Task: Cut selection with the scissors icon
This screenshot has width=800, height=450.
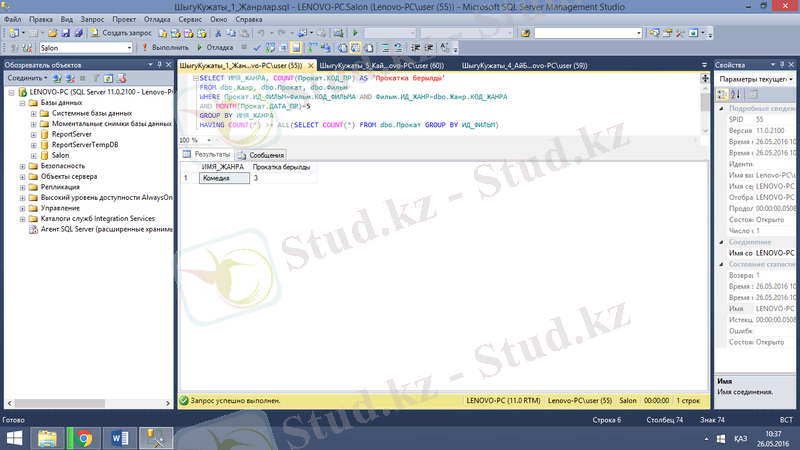Action: click(218, 33)
